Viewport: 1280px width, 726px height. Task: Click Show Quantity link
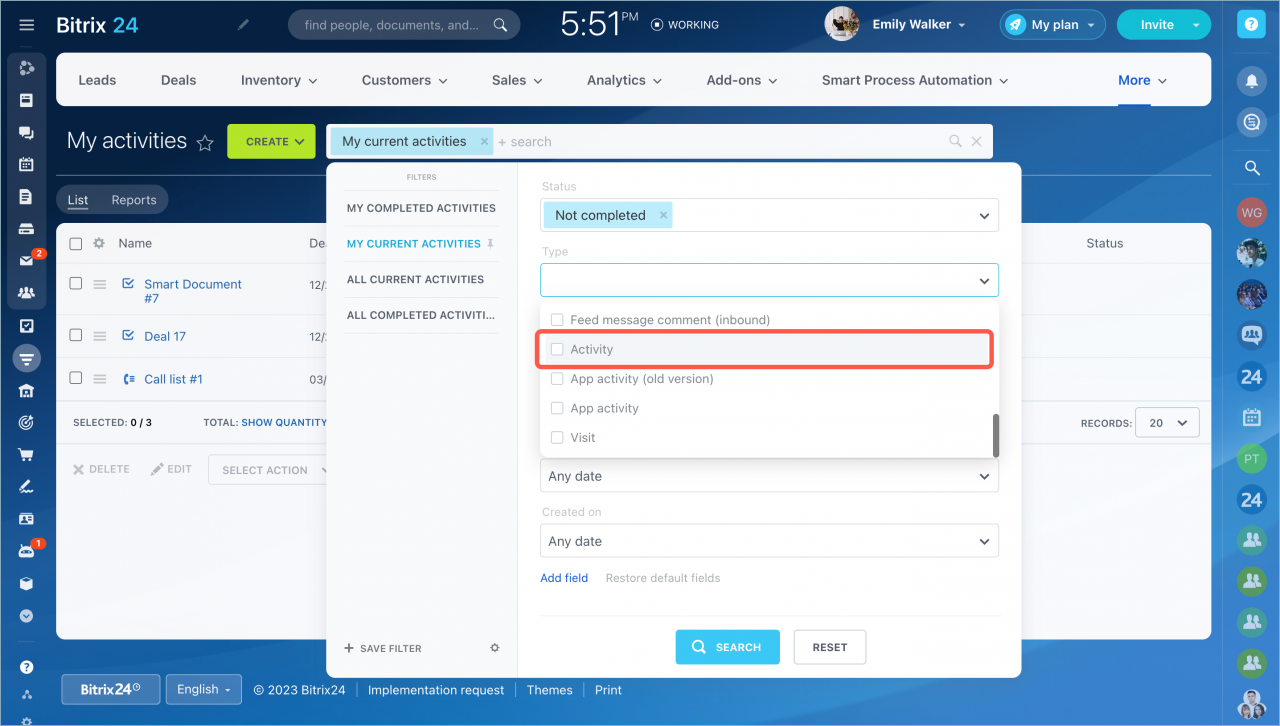[x=284, y=423]
